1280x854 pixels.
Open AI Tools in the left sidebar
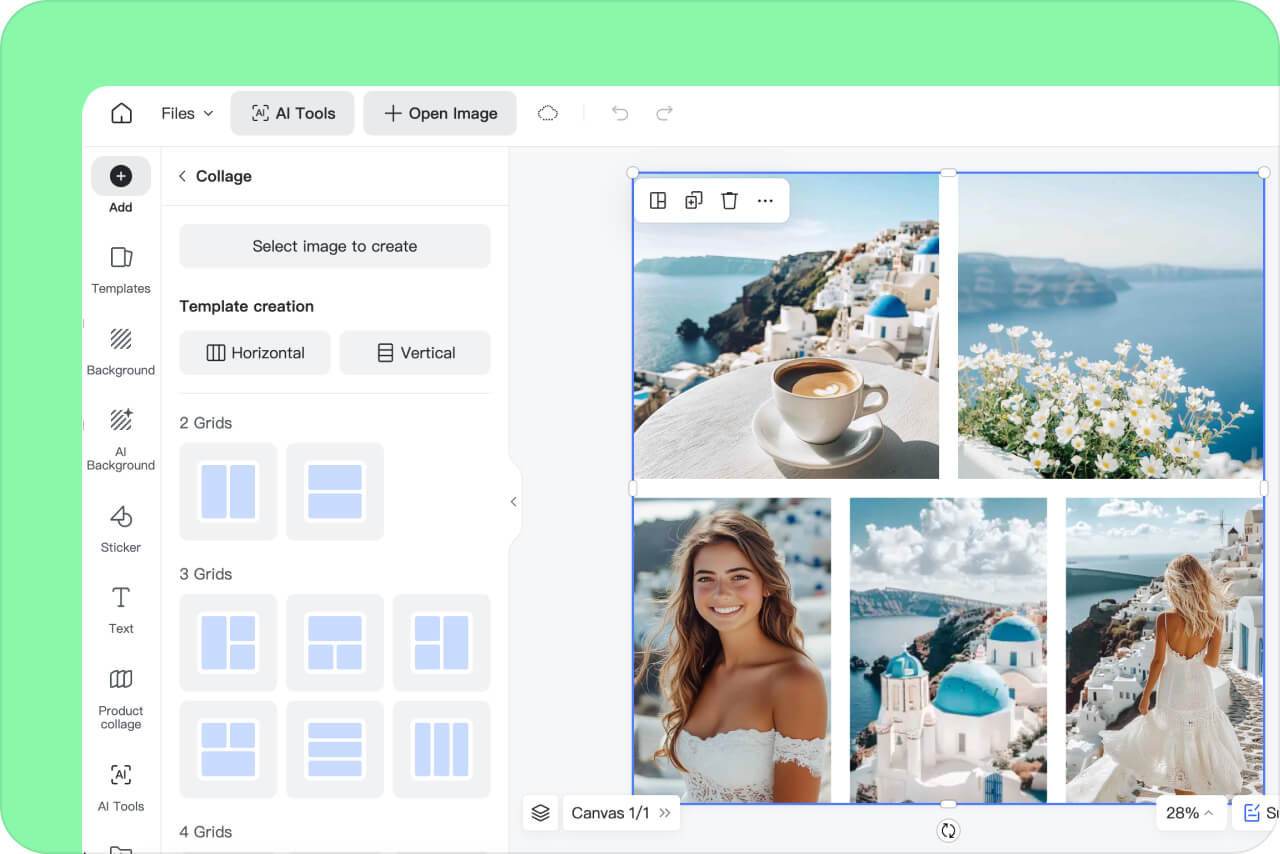[x=121, y=787]
